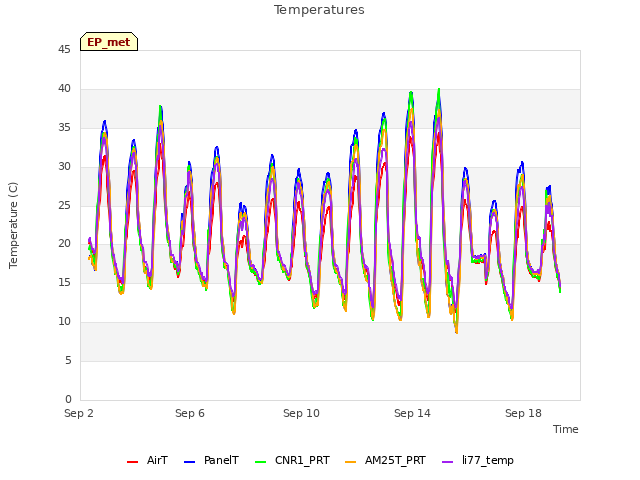Viewport: 640px width, 480px height.
Task: Click the green CNR1_PRT legend swatch
Action: click(x=260, y=462)
